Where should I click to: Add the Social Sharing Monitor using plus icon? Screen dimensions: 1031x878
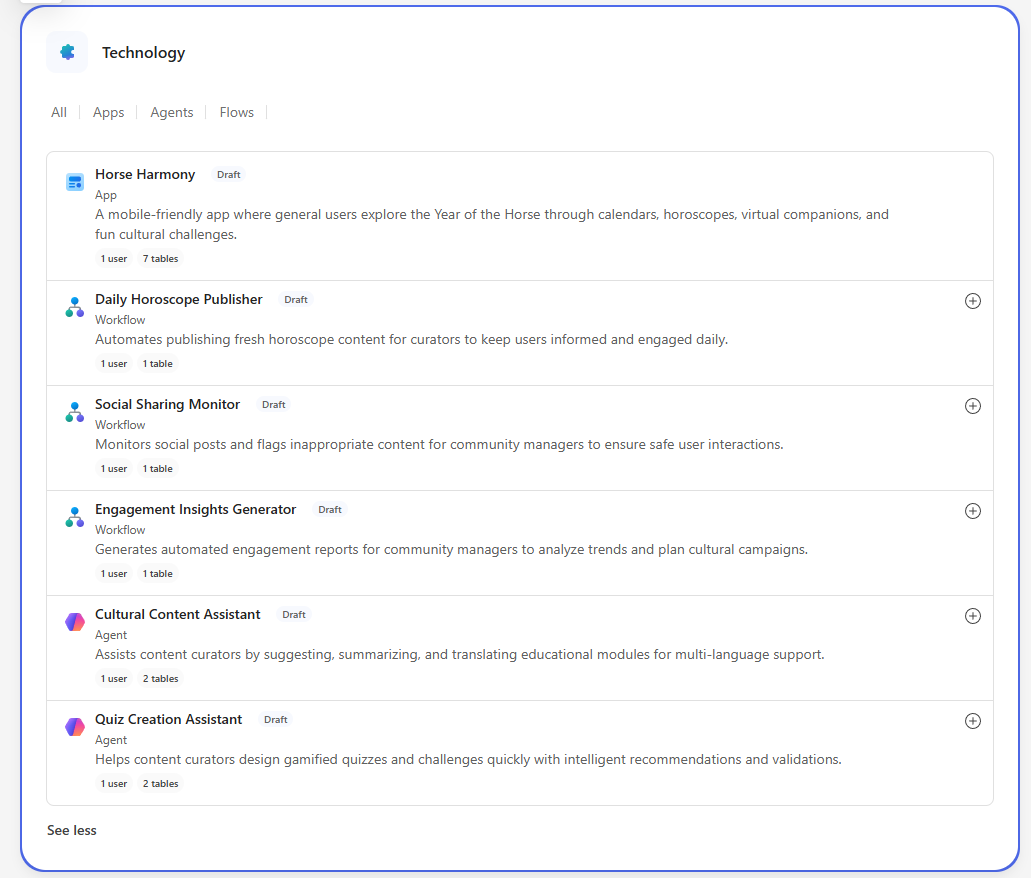tap(972, 406)
